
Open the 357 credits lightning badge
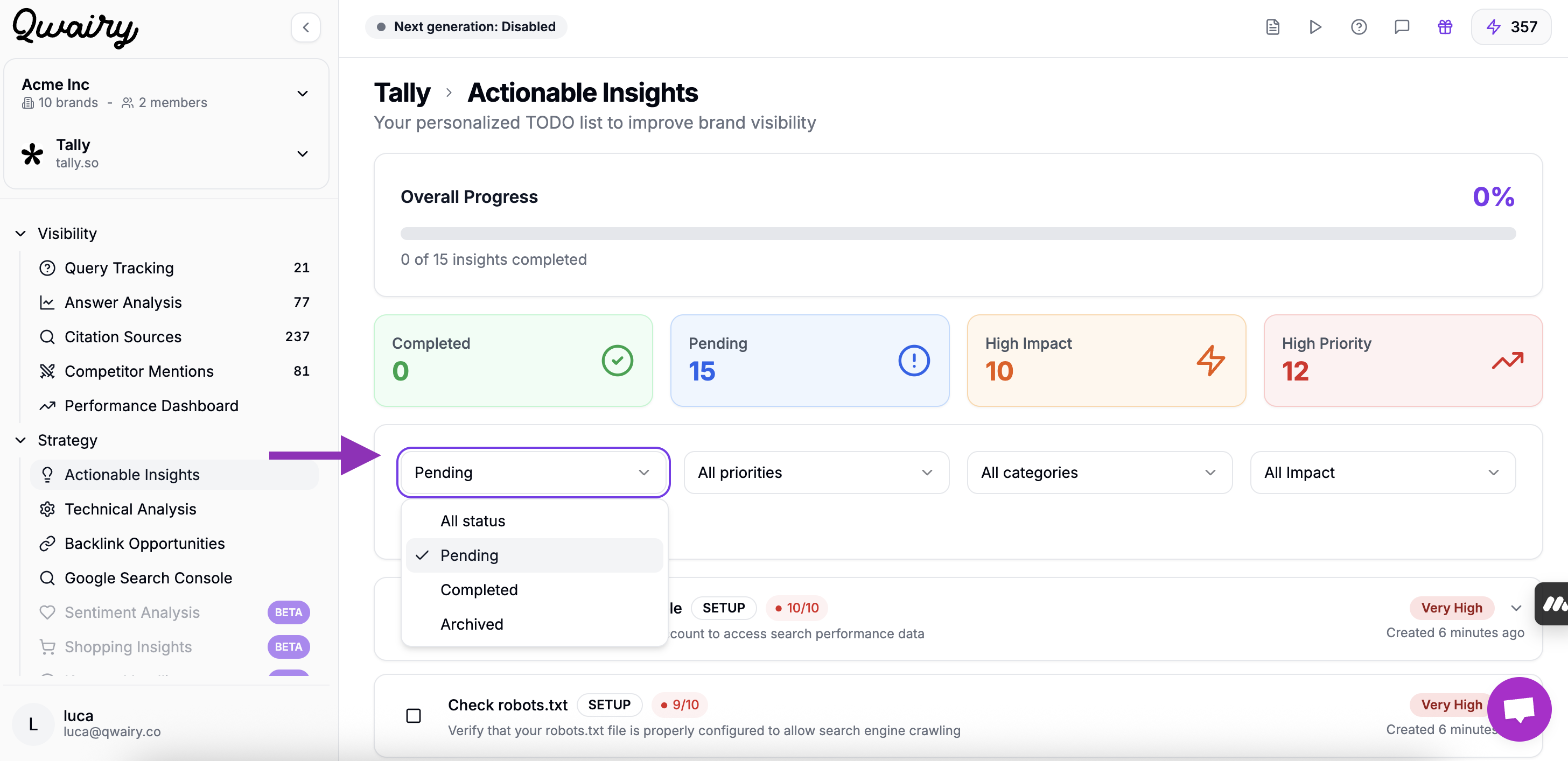1511,27
